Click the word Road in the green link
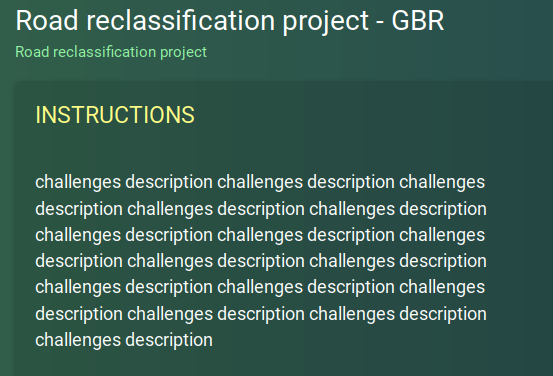The width and height of the screenshot is (553, 376). pos(32,52)
